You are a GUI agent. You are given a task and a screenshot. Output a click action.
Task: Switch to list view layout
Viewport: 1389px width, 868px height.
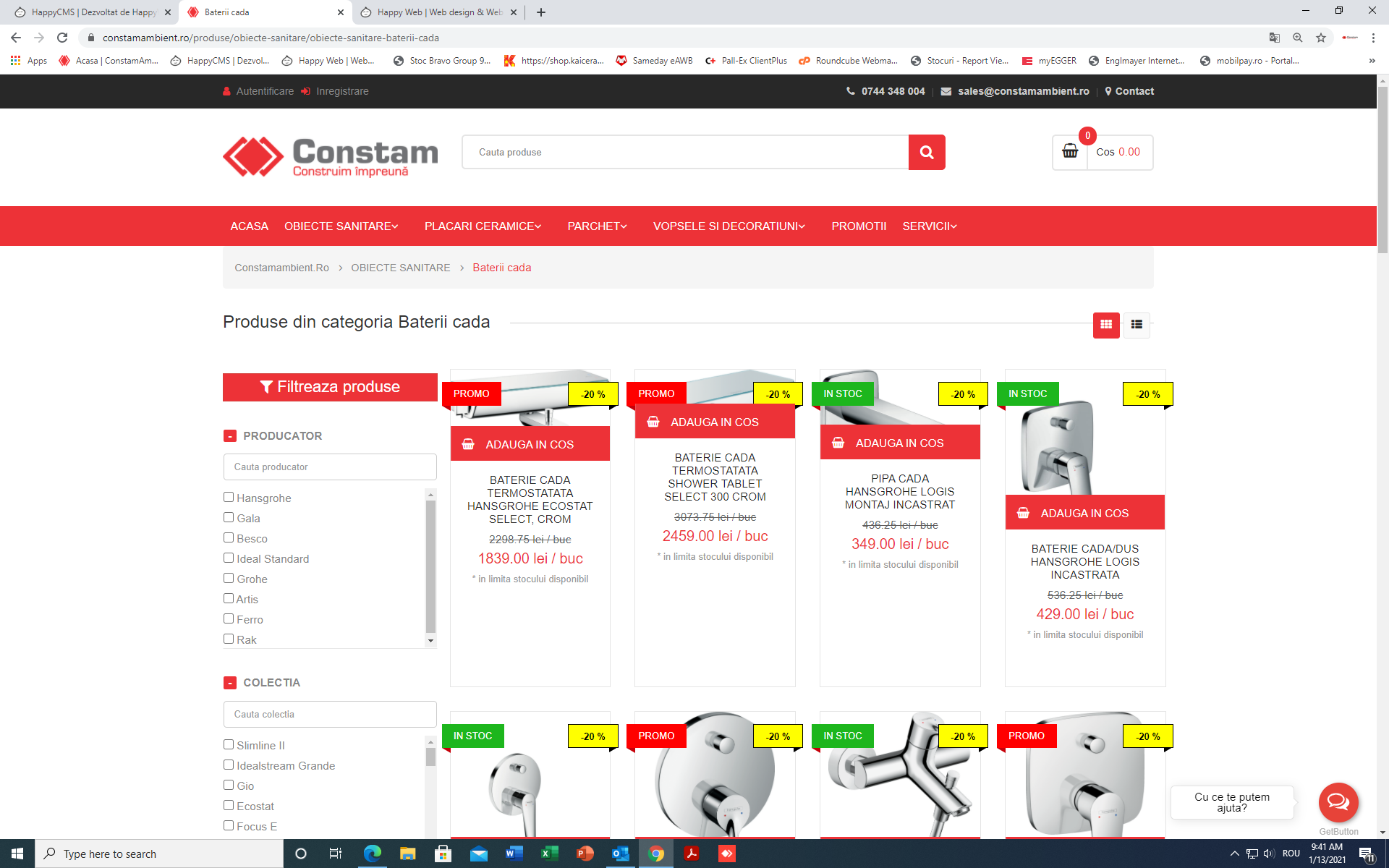[x=1137, y=325]
